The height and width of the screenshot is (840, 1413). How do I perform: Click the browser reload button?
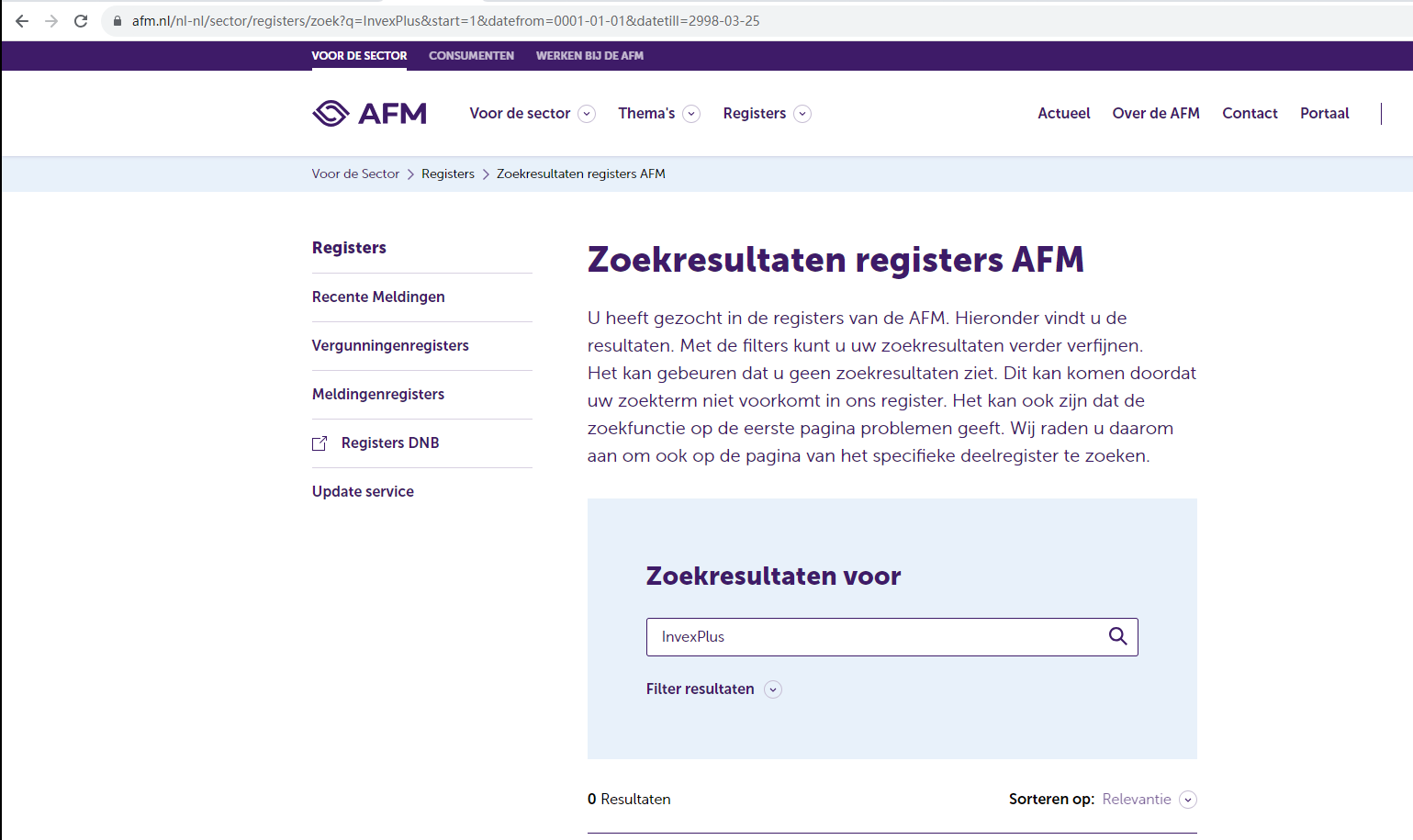click(x=81, y=21)
